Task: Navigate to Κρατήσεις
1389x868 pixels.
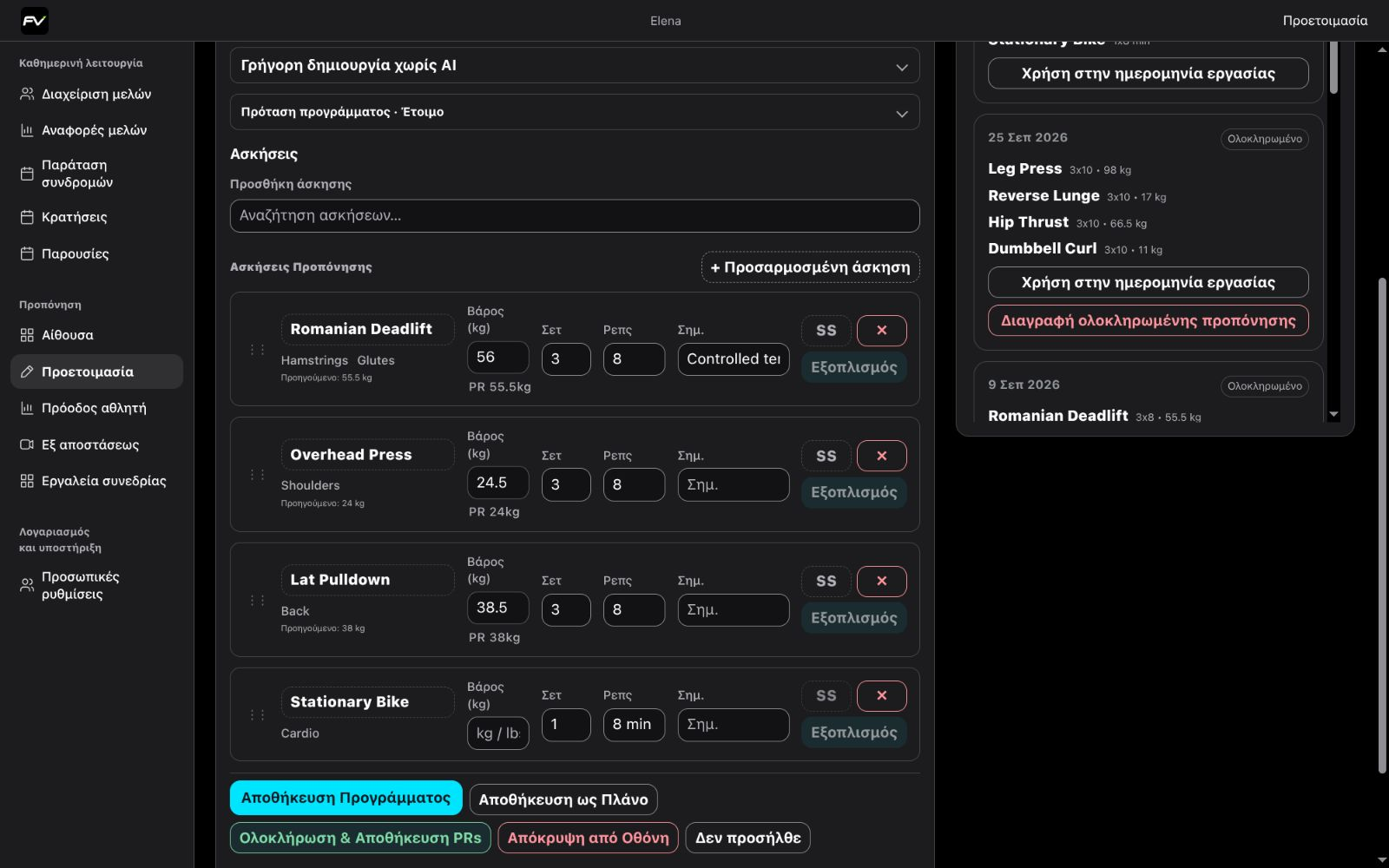Action: click(96, 217)
